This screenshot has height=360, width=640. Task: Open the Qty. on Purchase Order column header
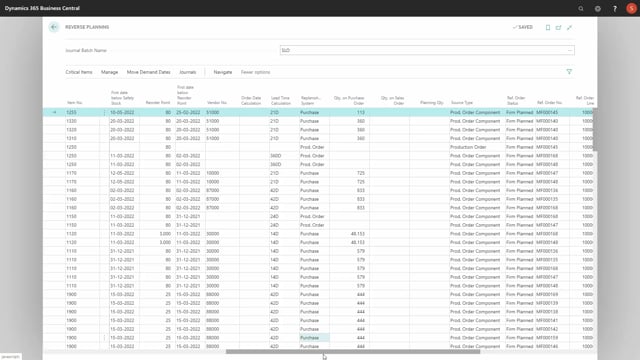pos(349,100)
